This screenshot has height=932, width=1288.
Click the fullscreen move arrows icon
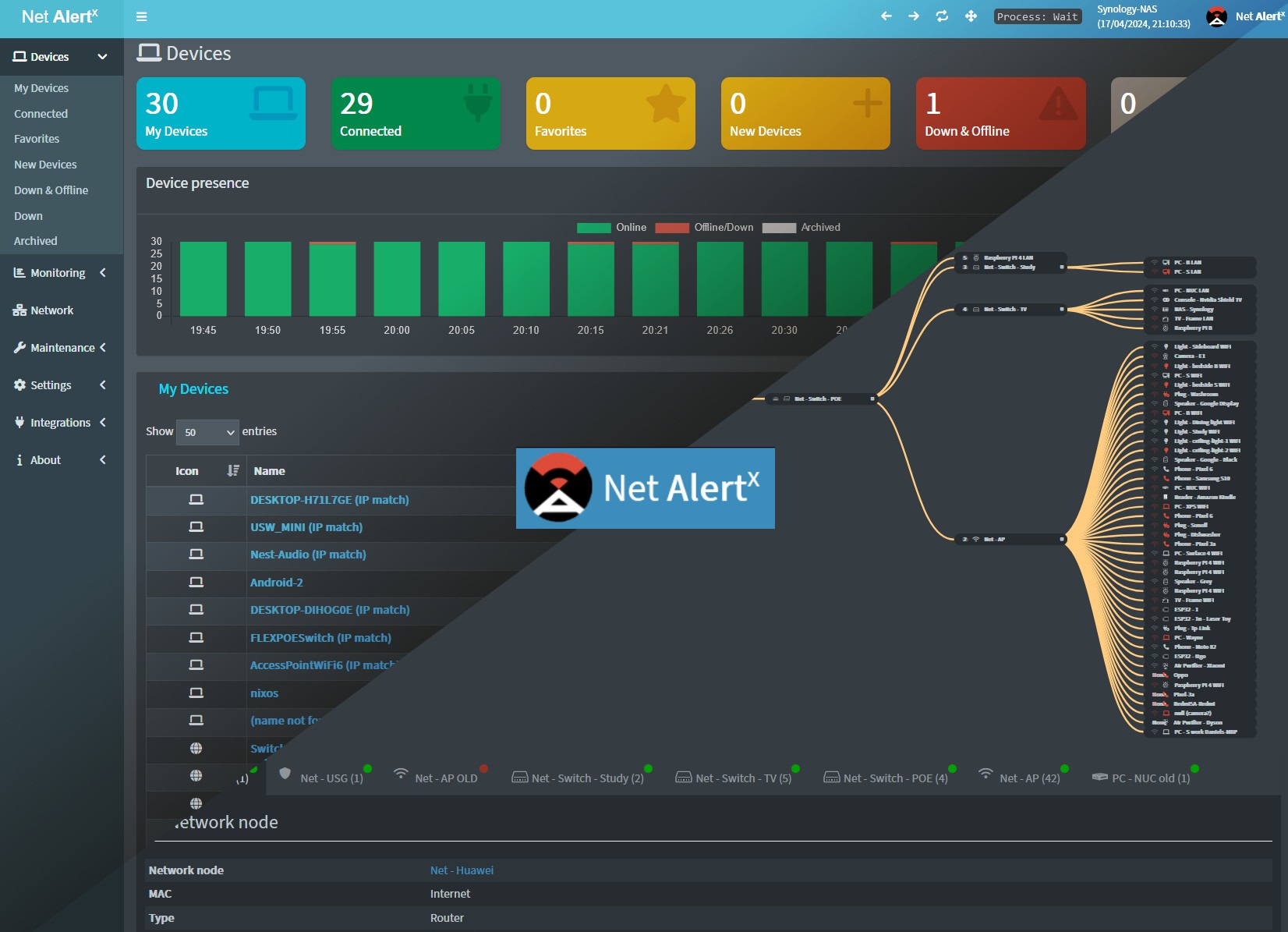[x=971, y=16]
